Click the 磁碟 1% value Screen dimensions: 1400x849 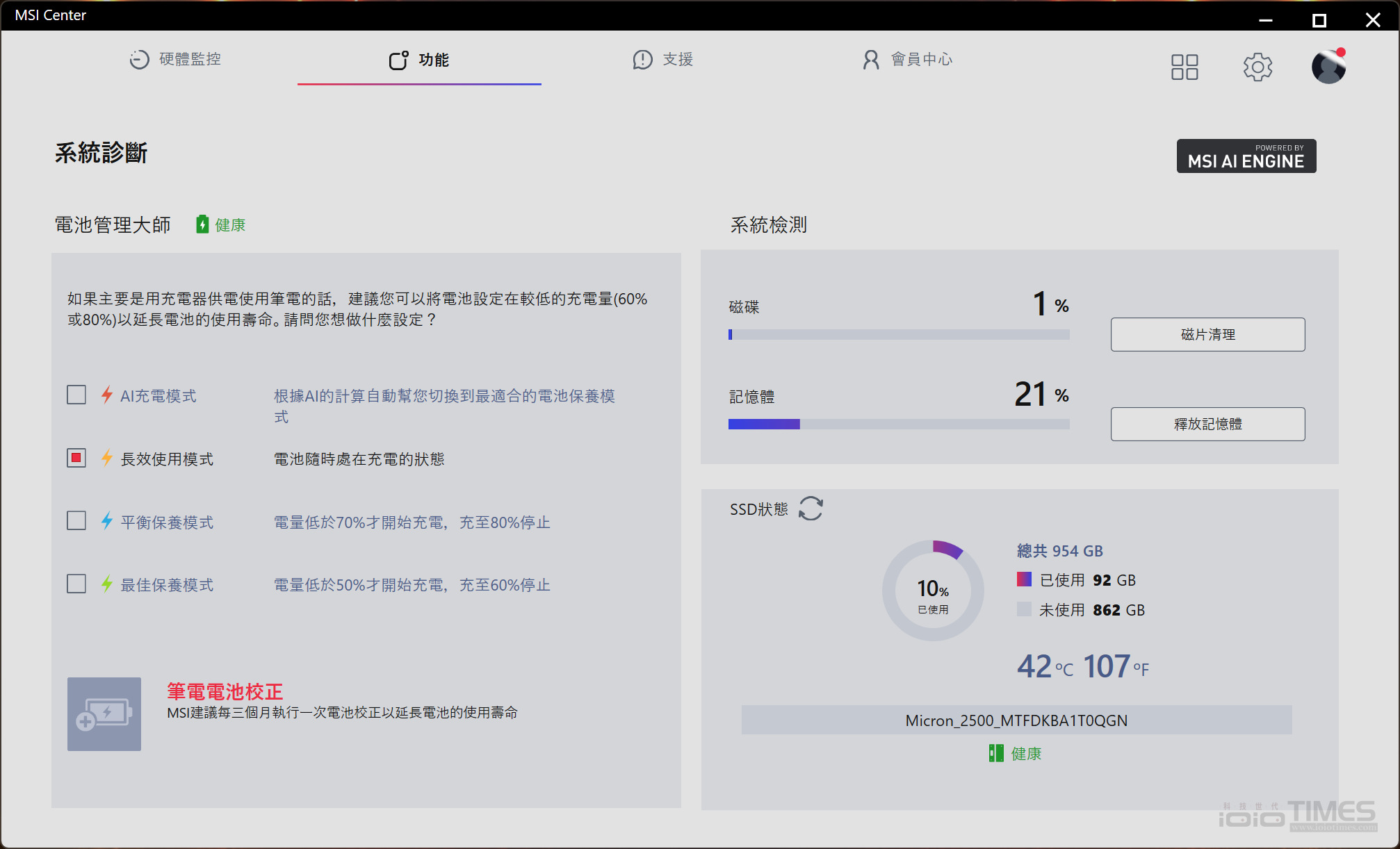coord(1050,304)
